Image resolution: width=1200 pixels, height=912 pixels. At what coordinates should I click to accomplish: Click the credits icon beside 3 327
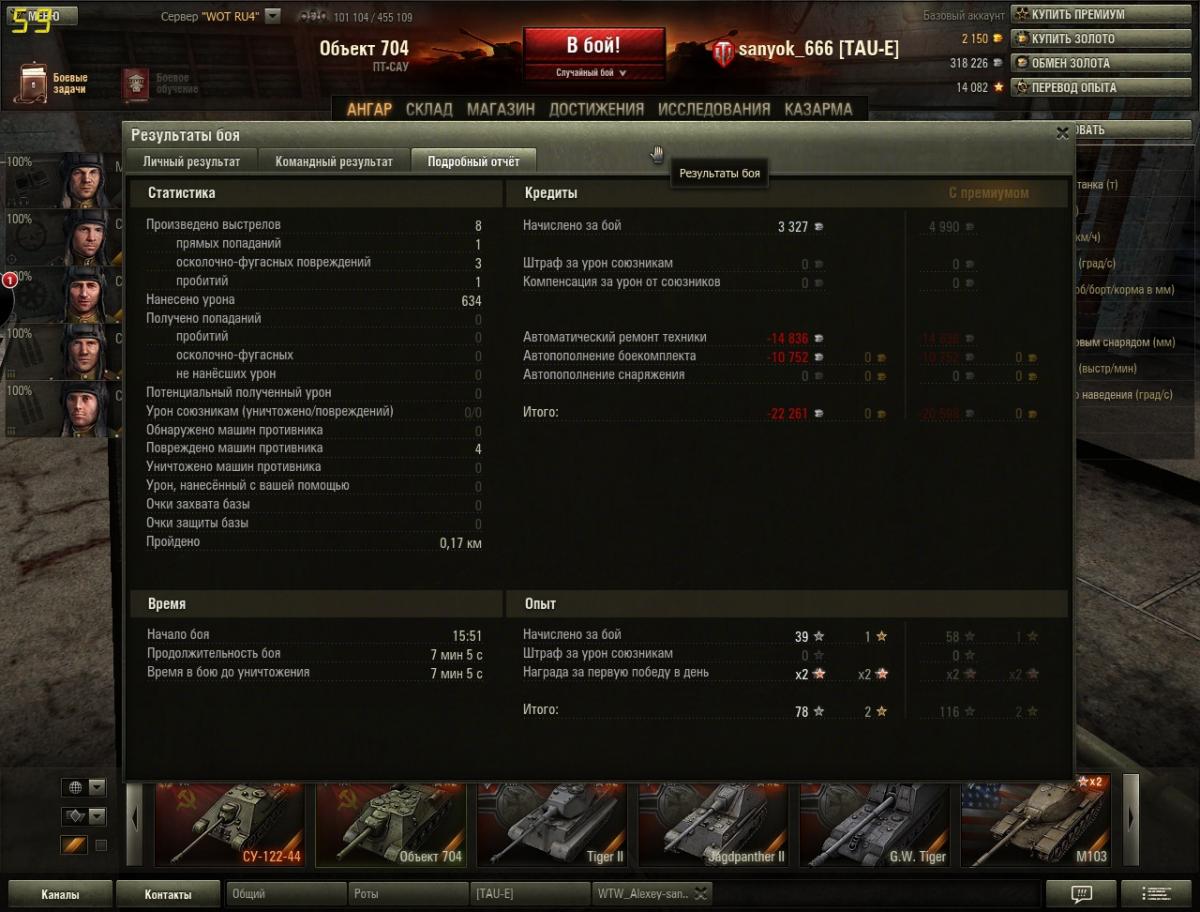coord(818,227)
